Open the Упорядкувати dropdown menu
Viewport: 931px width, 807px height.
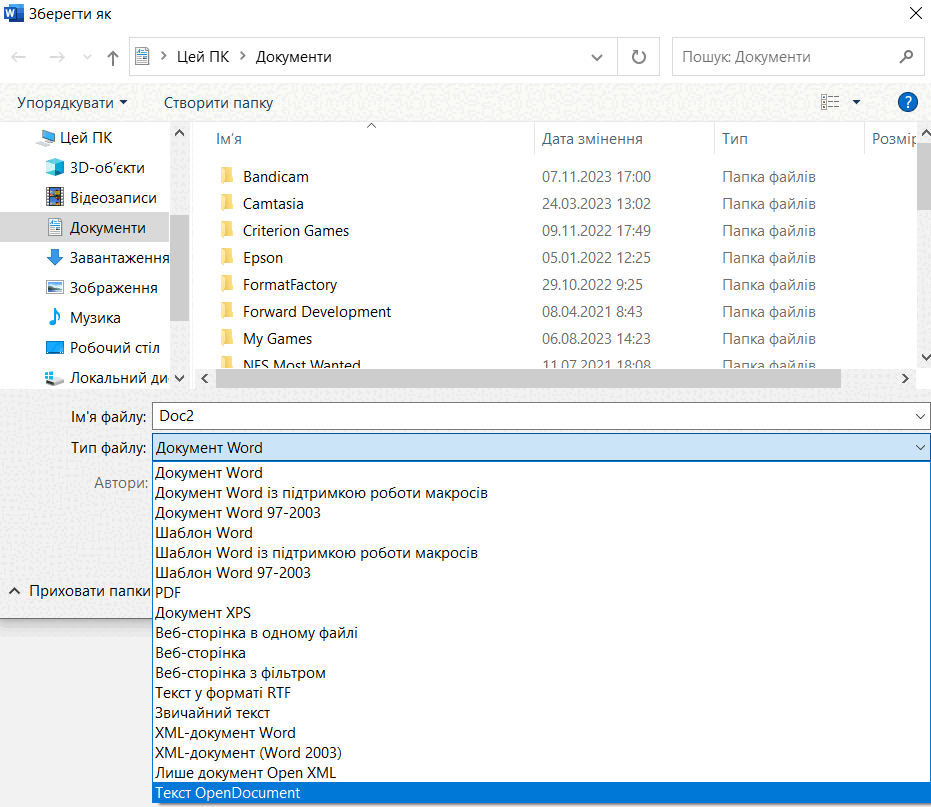[72, 103]
